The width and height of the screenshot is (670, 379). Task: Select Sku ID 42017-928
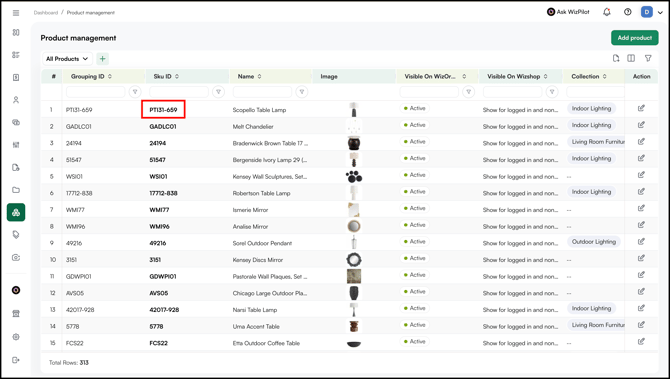point(164,310)
